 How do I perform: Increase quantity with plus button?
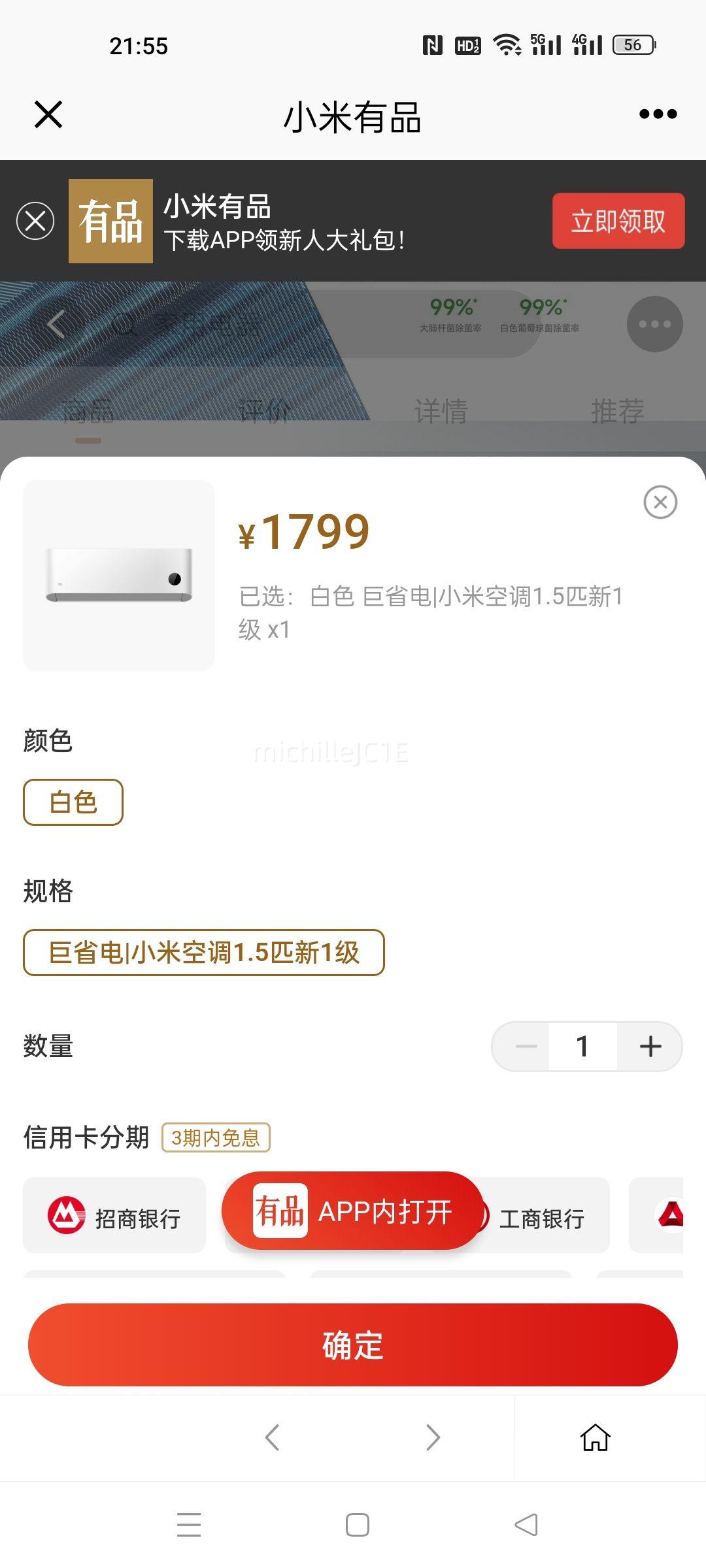tap(650, 1047)
